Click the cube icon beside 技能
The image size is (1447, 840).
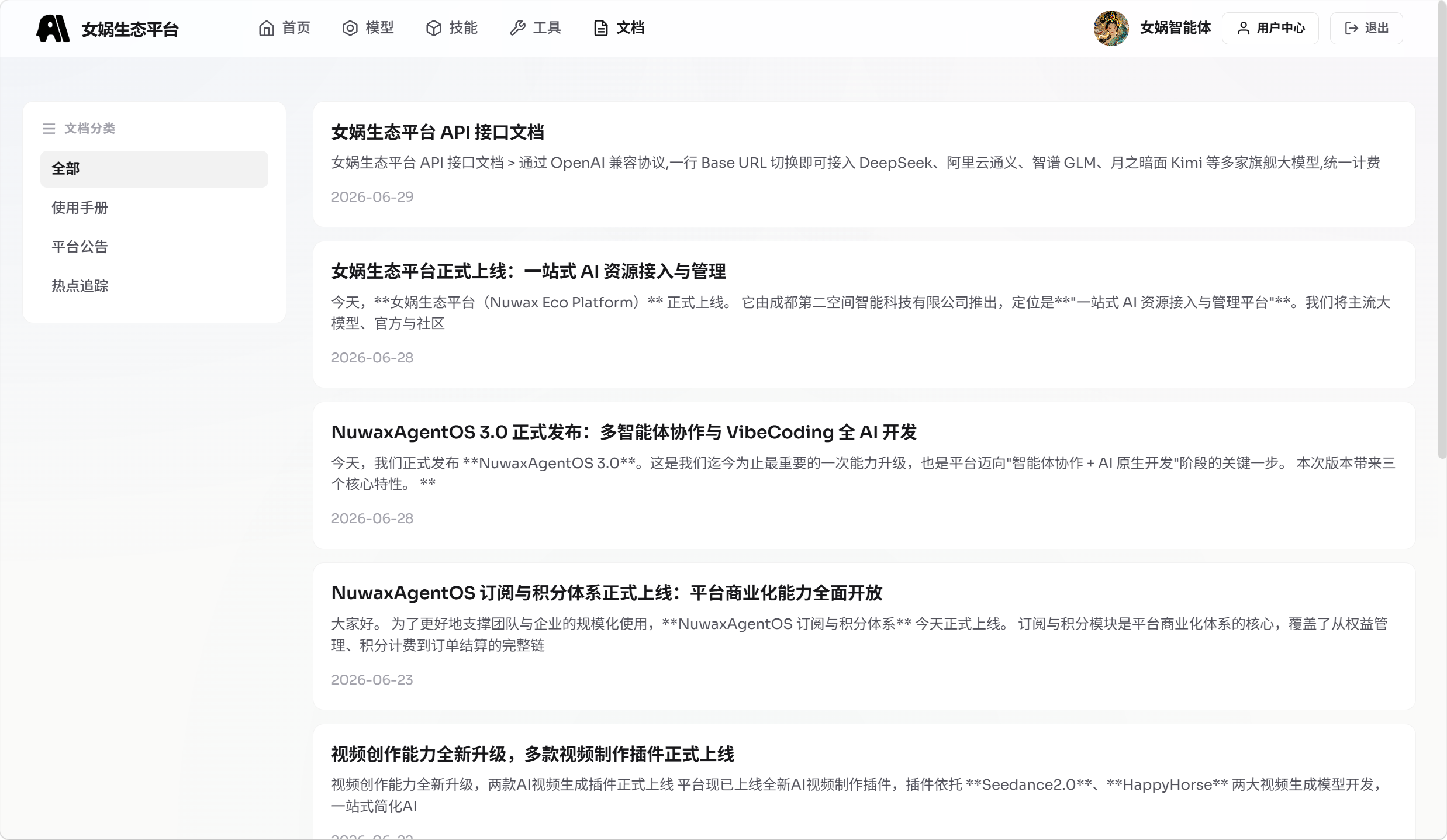click(x=434, y=28)
